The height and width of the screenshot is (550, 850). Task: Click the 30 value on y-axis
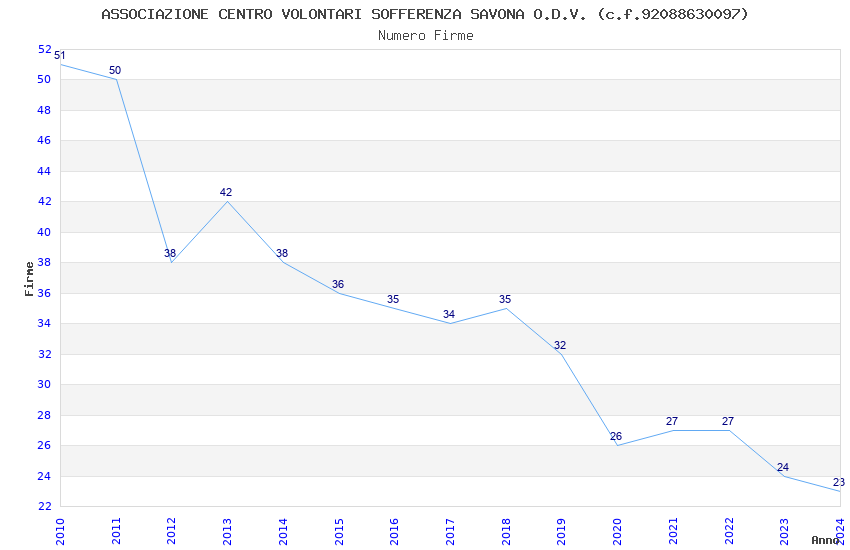point(44,384)
